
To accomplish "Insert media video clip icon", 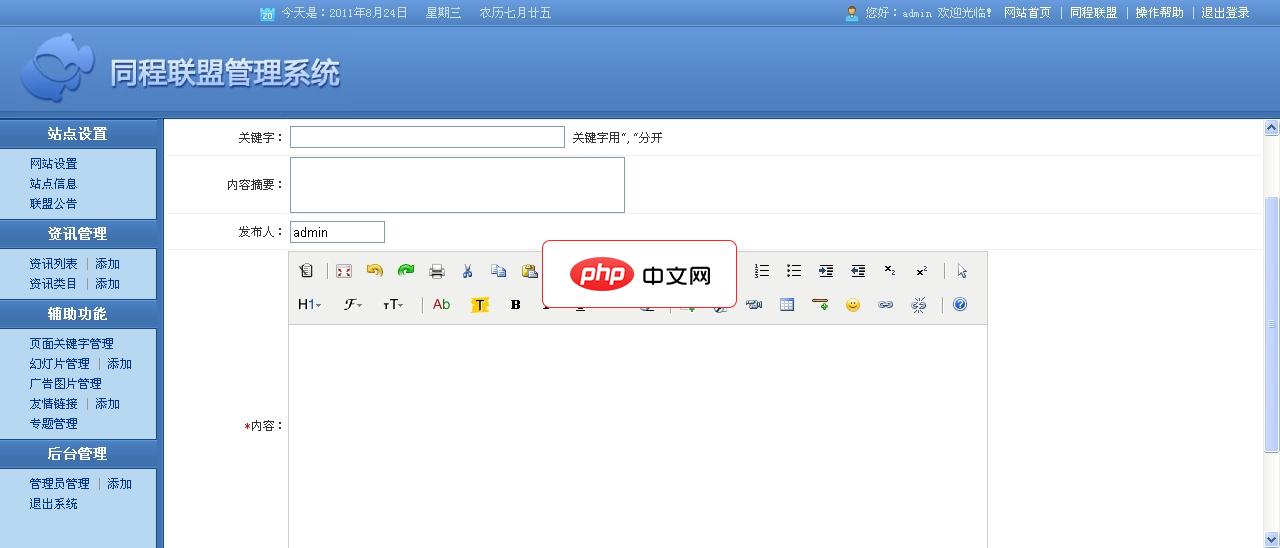I will pos(754,305).
